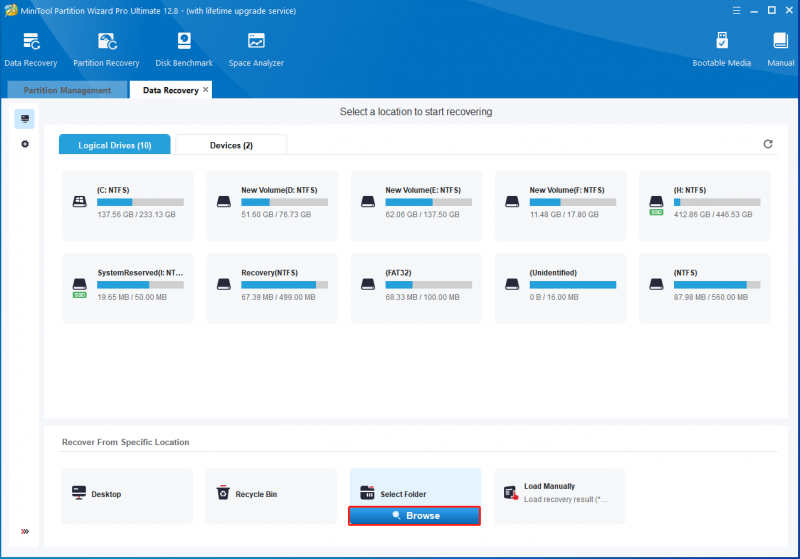Screen dimensions: 800x559
Task: Click the Load Manually option
Action: [560, 496]
